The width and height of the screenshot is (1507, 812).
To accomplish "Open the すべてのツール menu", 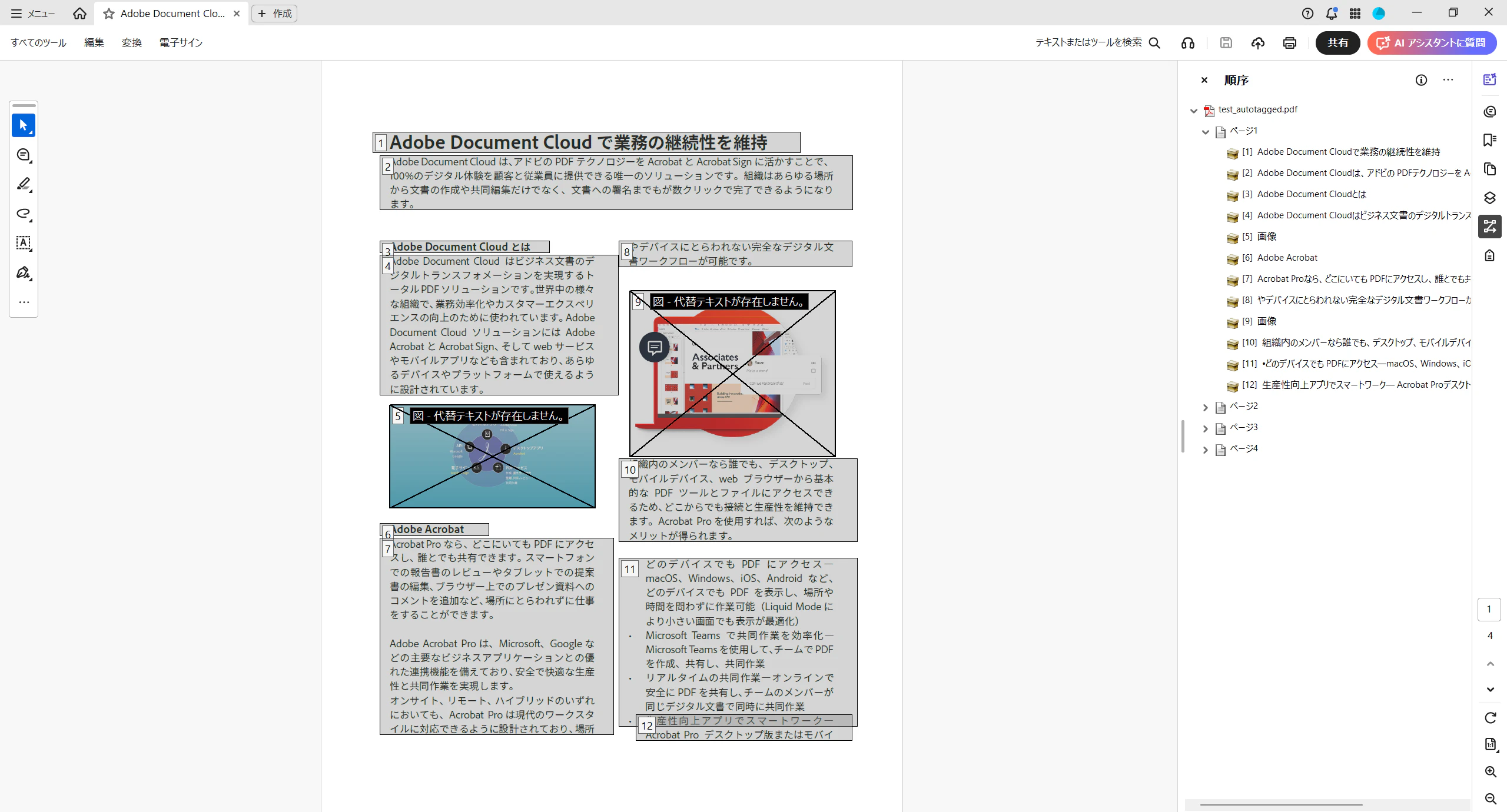I will tap(38, 42).
